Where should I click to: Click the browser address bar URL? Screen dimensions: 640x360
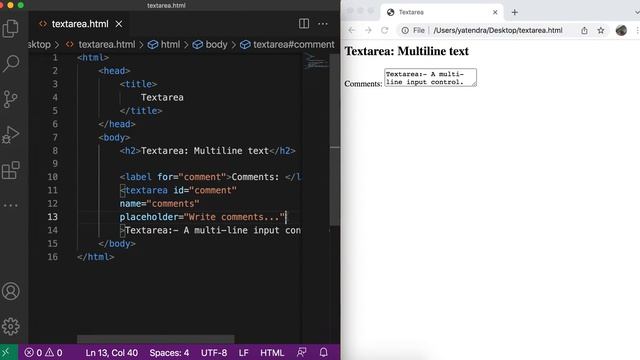pyautogui.click(x=498, y=30)
